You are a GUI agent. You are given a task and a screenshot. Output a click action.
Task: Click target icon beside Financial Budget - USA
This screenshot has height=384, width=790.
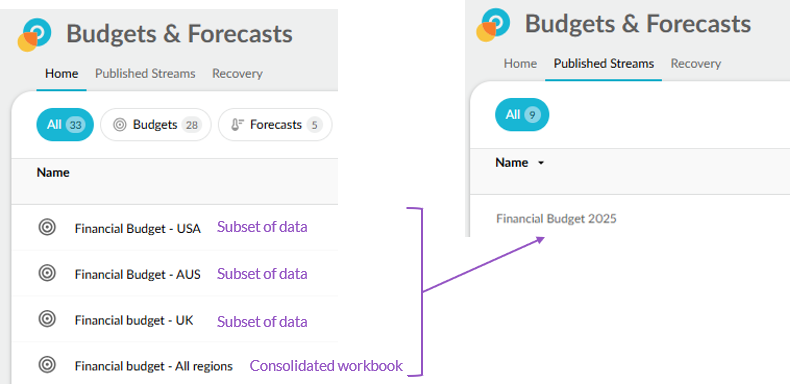(x=47, y=227)
